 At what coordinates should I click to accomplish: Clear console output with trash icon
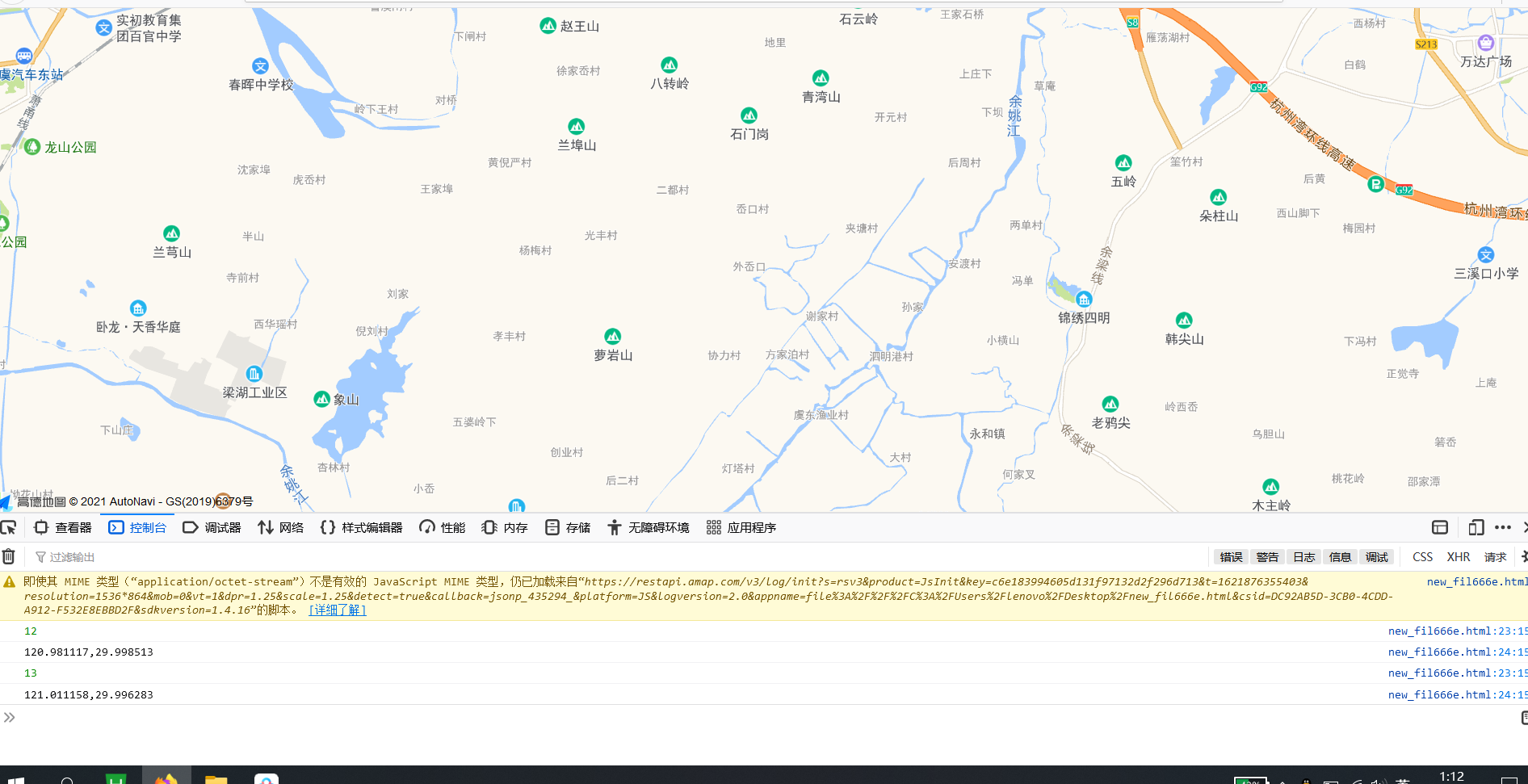pyautogui.click(x=8, y=556)
